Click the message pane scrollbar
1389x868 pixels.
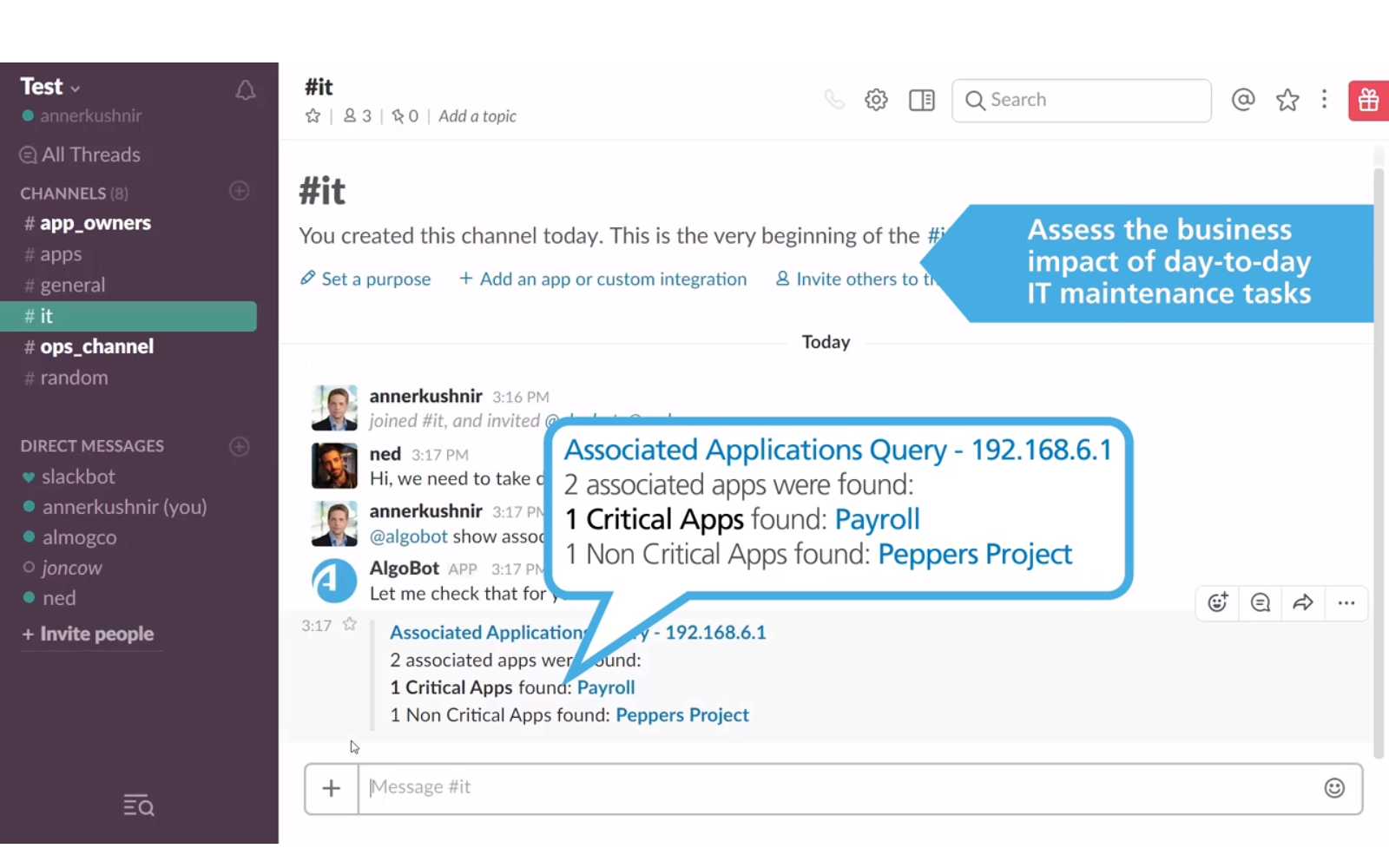(1379, 463)
